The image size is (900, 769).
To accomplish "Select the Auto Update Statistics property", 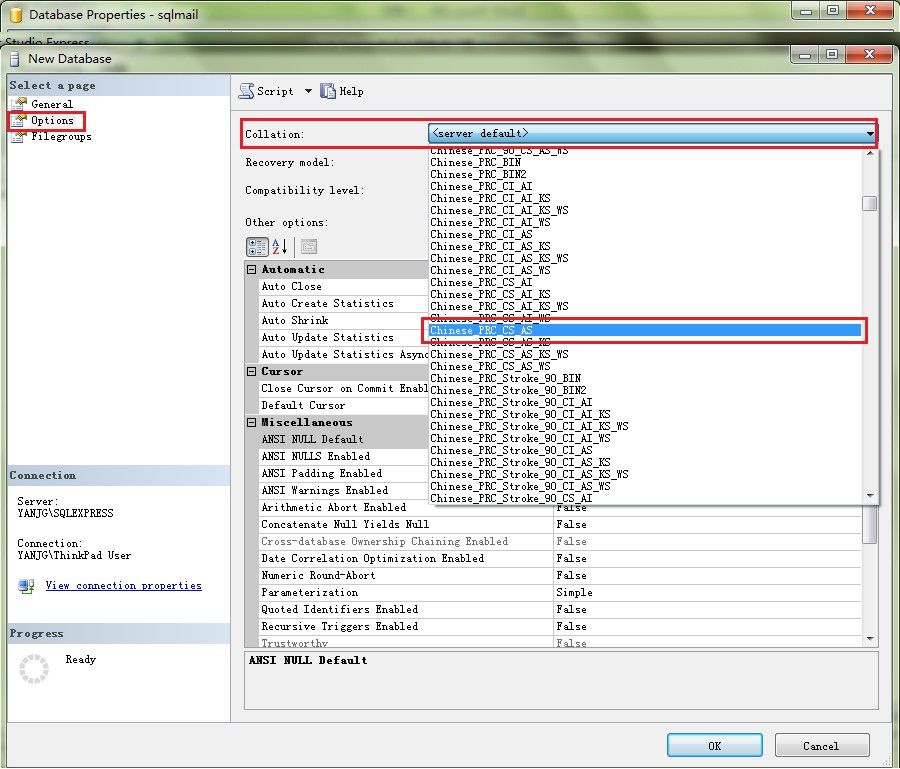I will [328, 337].
